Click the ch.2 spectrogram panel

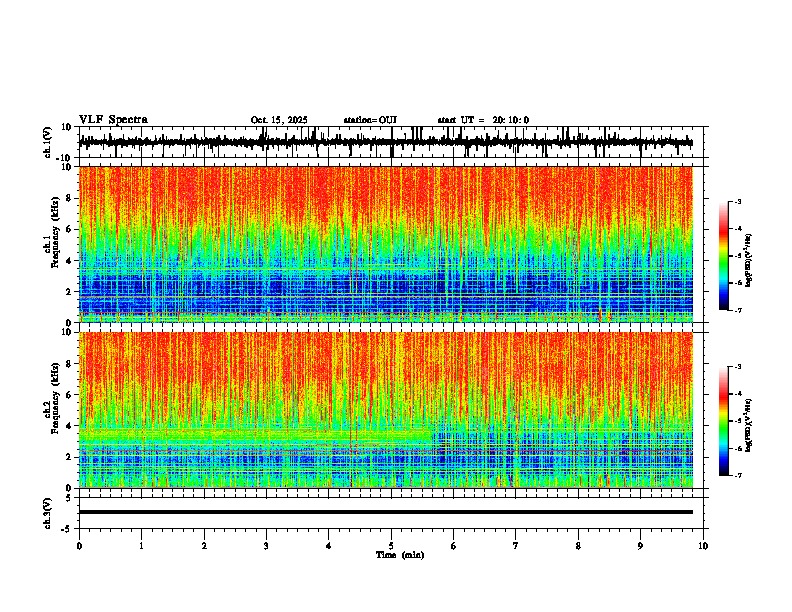pyautogui.click(x=386, y=410)
